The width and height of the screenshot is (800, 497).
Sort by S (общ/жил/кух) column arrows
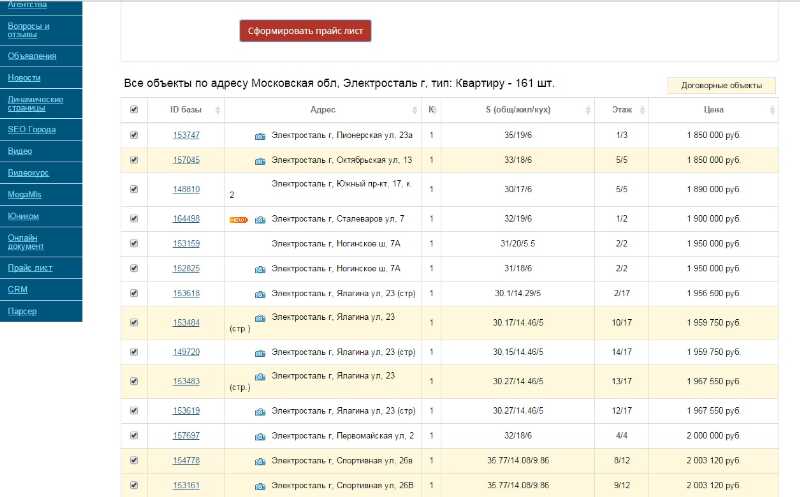588,110
